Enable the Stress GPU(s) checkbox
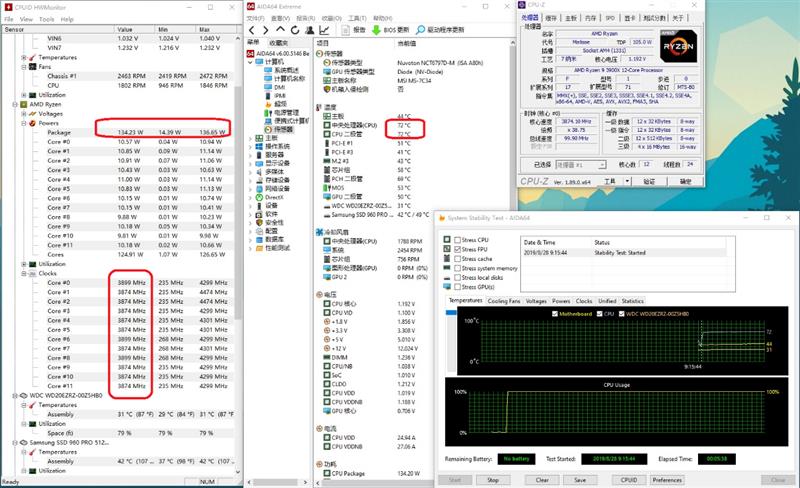Viewport: 800px width, 488px height. [458, 286]
